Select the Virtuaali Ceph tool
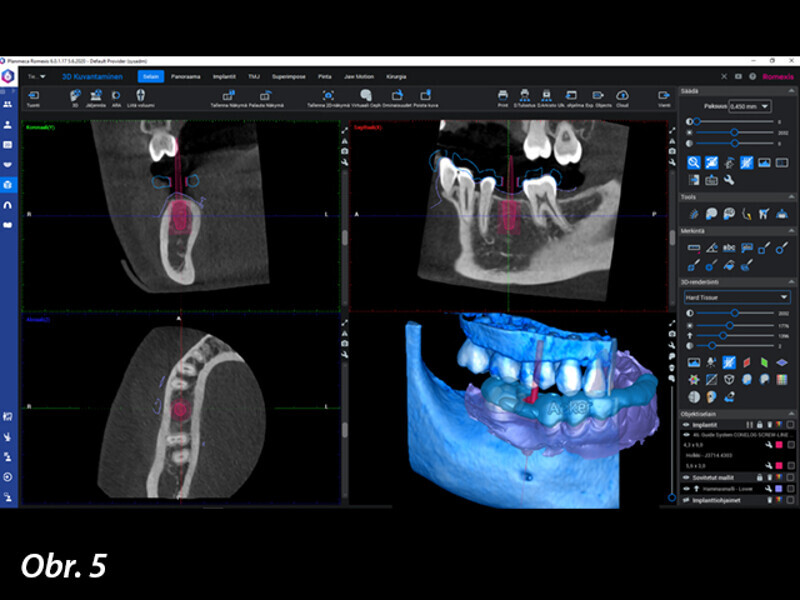The width and height of the screenshot is (800, 600). (367, 95)
